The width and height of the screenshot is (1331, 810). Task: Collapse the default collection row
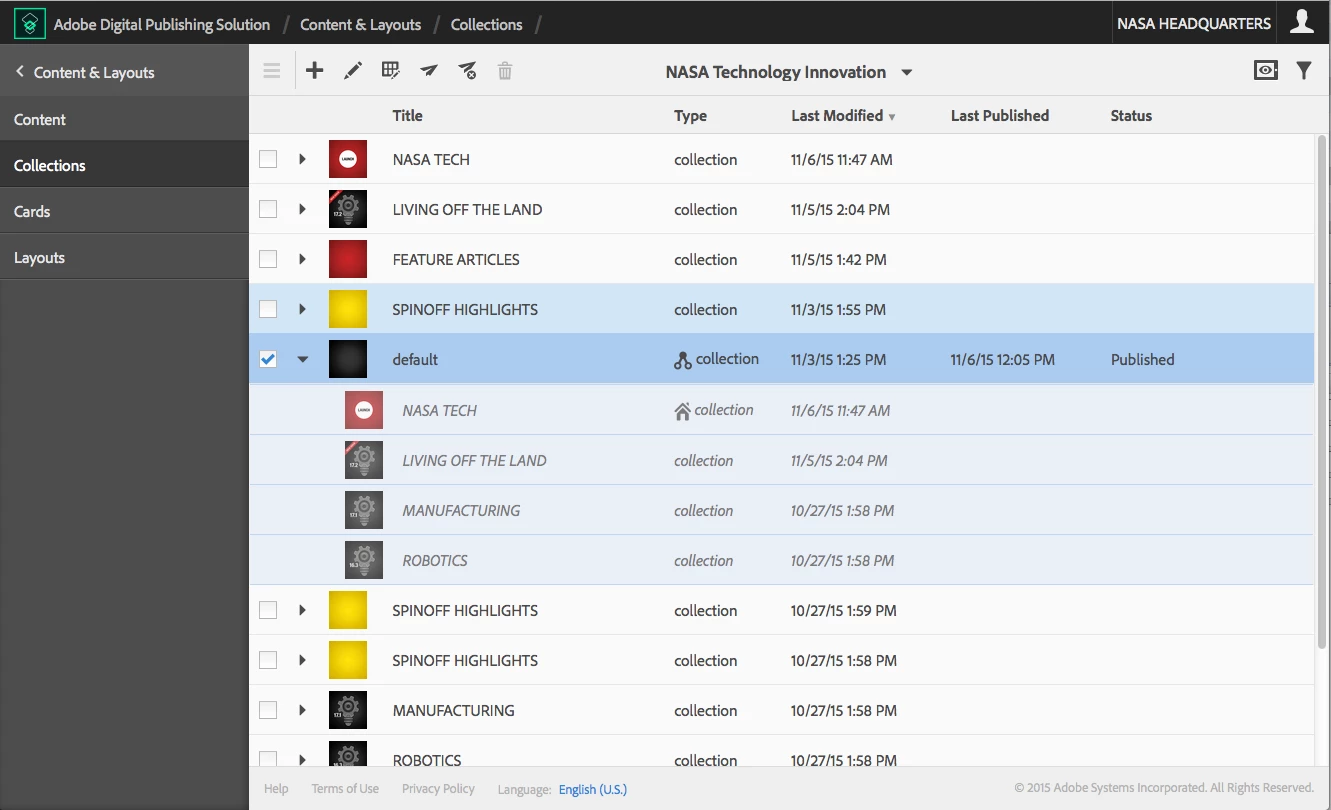tap(303, 360)
